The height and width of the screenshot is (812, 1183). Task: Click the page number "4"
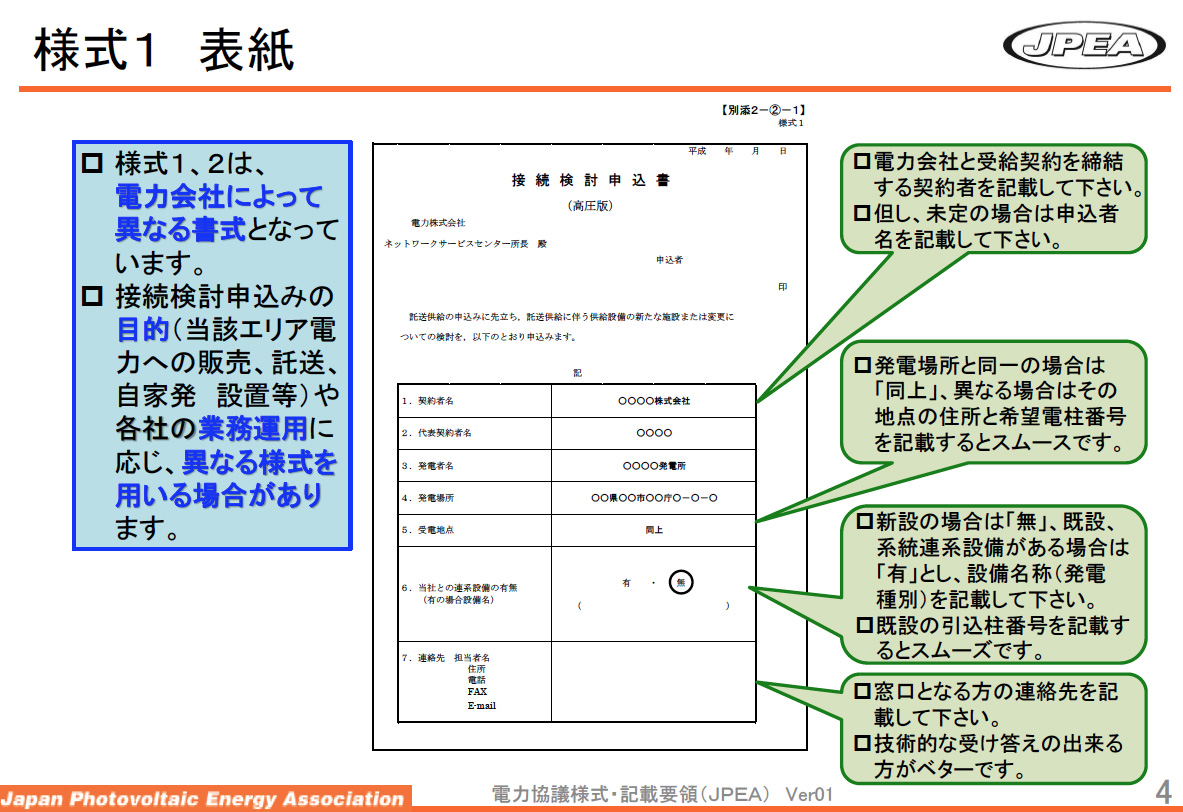[1163, 792]
